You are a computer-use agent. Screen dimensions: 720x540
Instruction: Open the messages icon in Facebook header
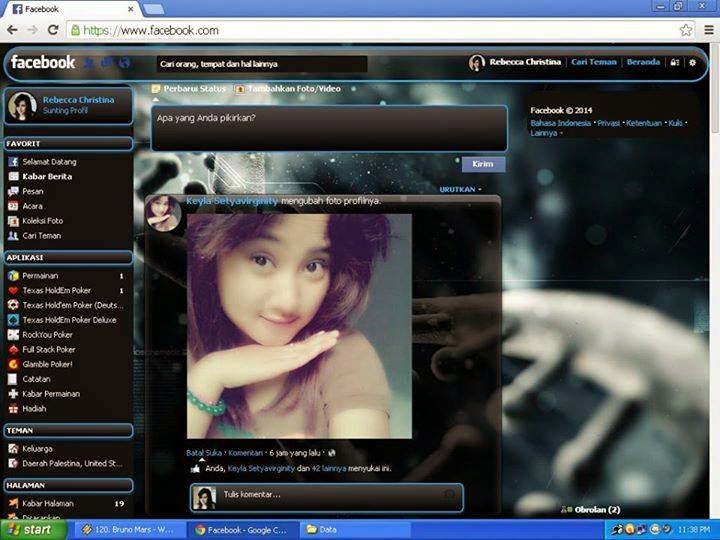(107, 62)
